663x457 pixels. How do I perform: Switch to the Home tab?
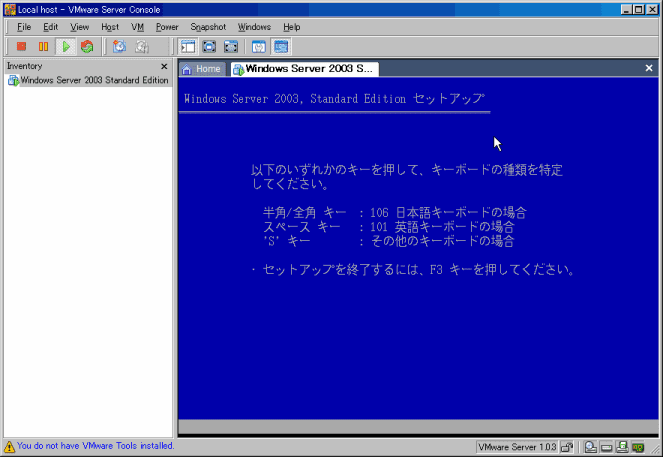click(202, 69)
